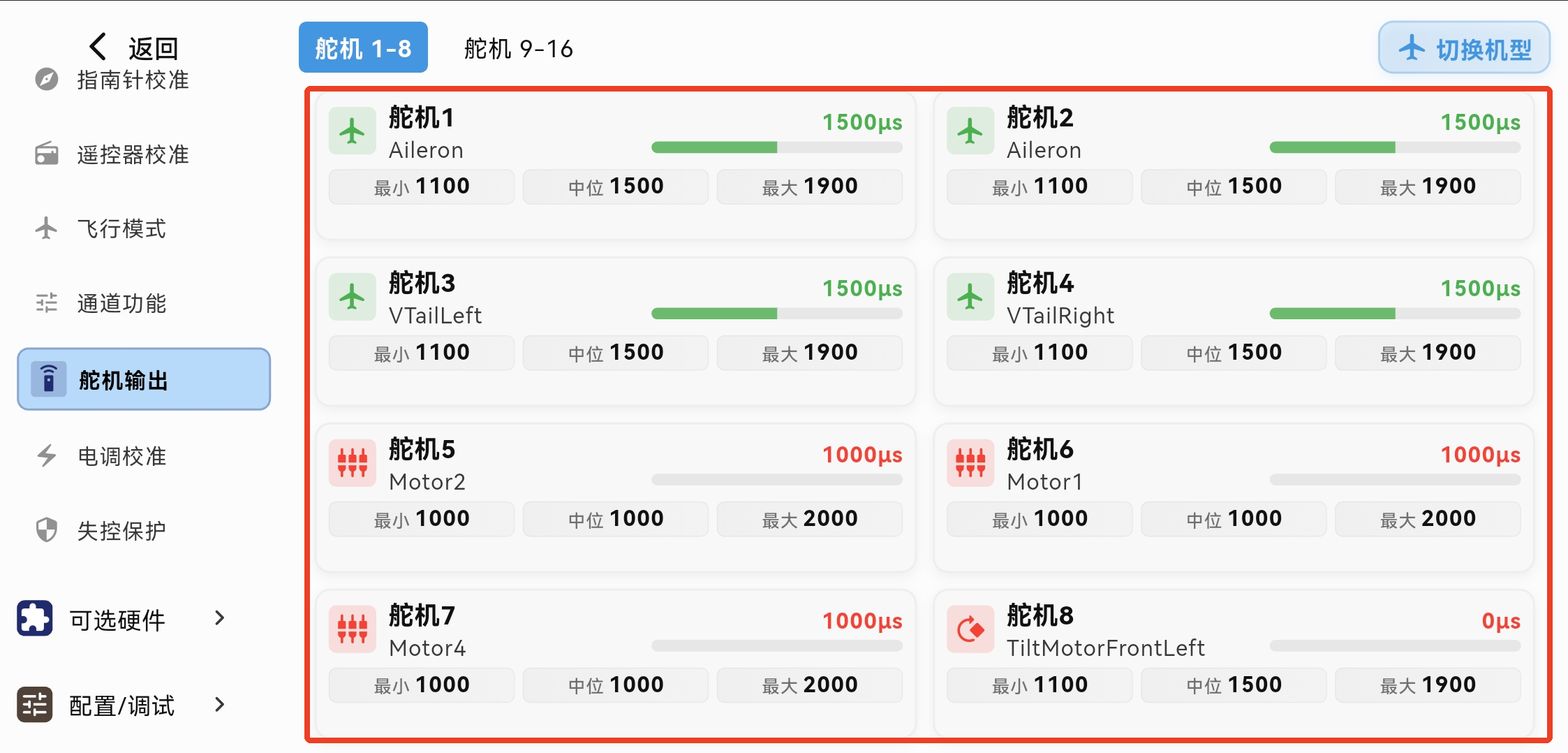Click the shield icon for 失控保护
Viewport: 1568px width, 753px height.
(47, 530)
